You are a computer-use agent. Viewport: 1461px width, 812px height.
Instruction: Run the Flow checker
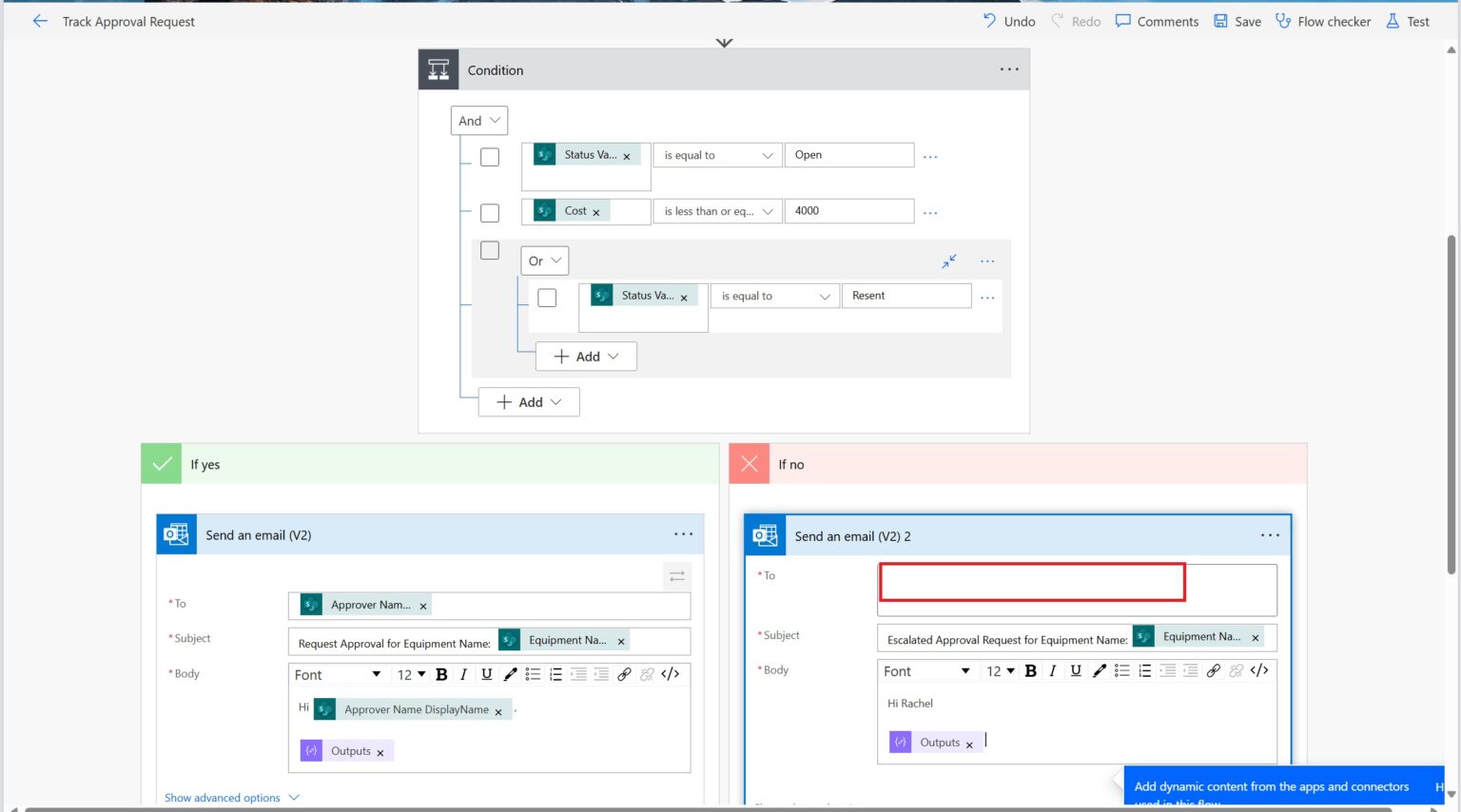click(1322, 21)
